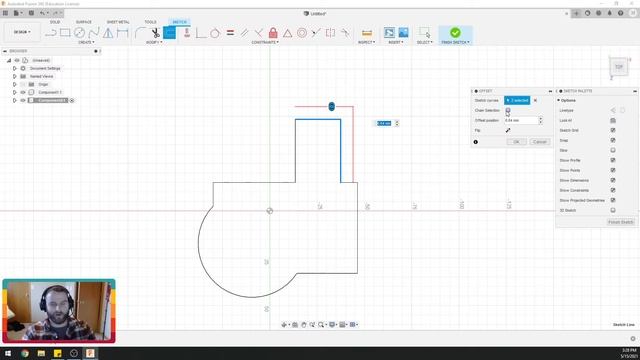Apply the Collinear constraint
Image resolution: width=640 pixels, height=360 pixels.
[316, 33]
